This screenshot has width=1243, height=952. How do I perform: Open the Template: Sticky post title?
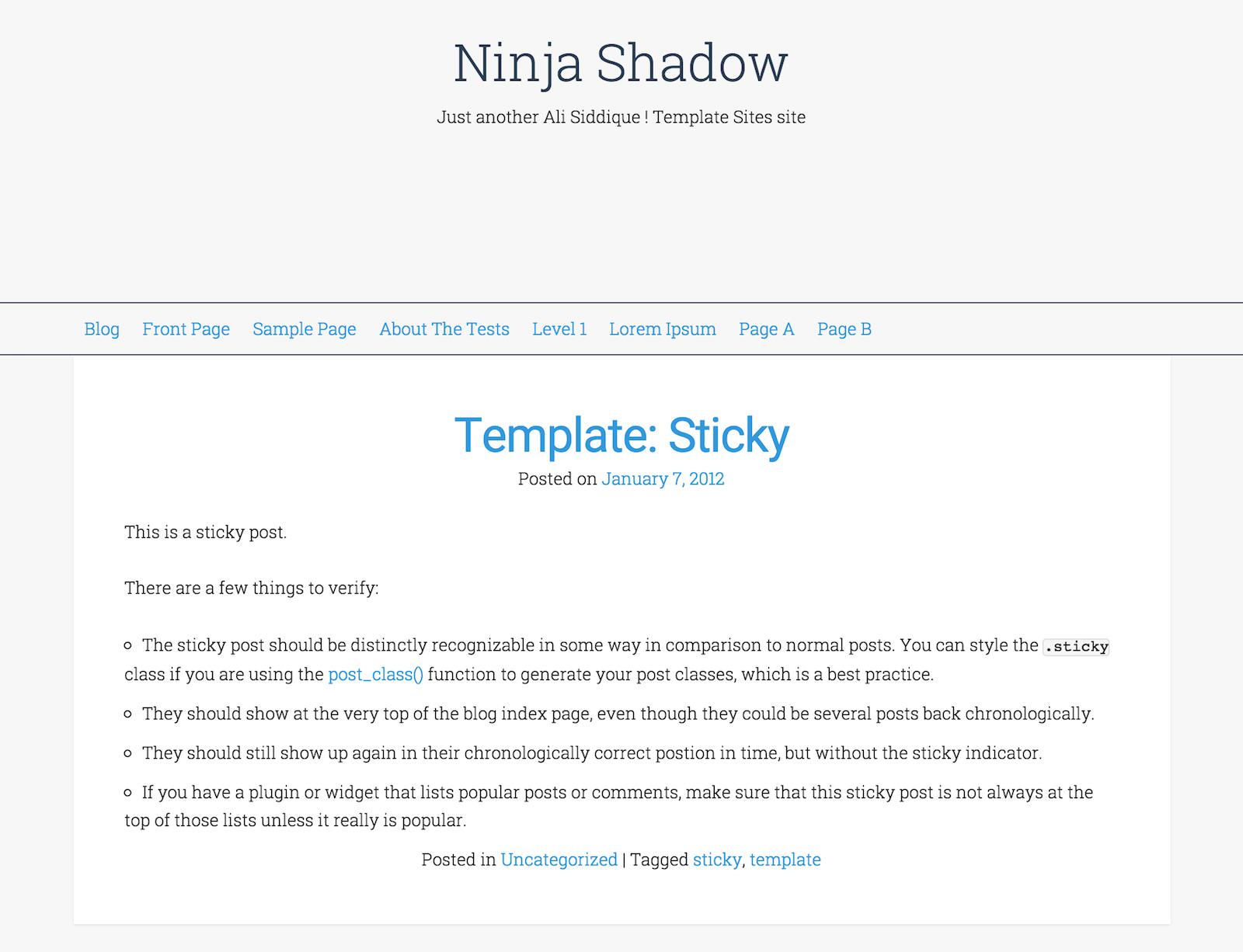[x=621, y=435]
